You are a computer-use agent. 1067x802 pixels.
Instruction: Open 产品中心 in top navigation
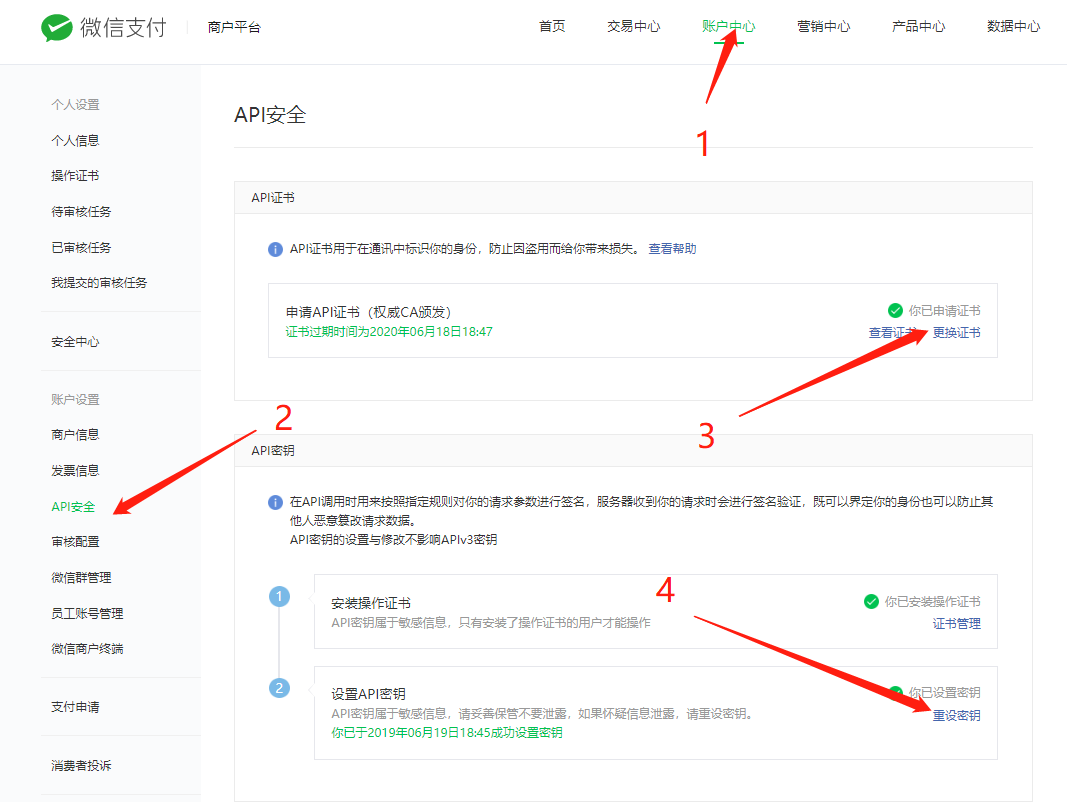919,27
